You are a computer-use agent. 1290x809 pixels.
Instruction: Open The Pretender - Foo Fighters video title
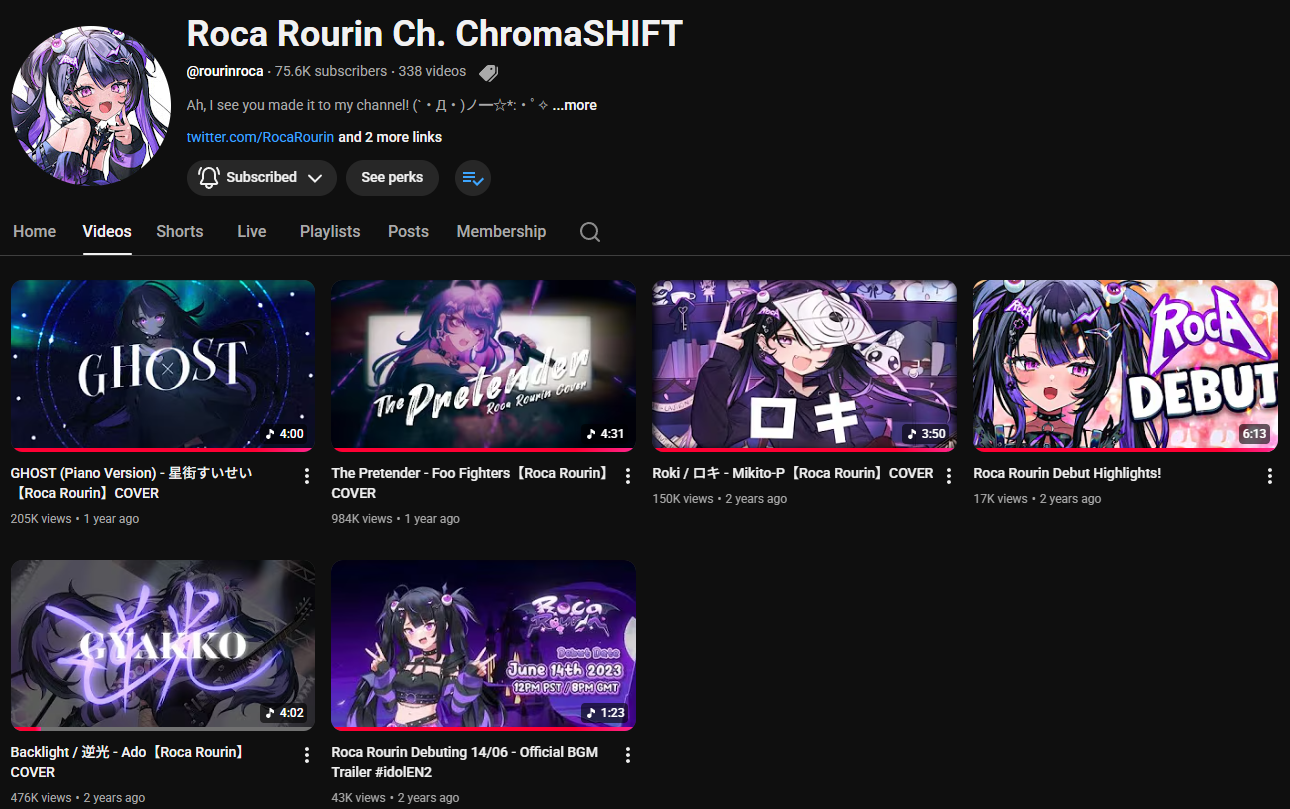click(470, 483)
